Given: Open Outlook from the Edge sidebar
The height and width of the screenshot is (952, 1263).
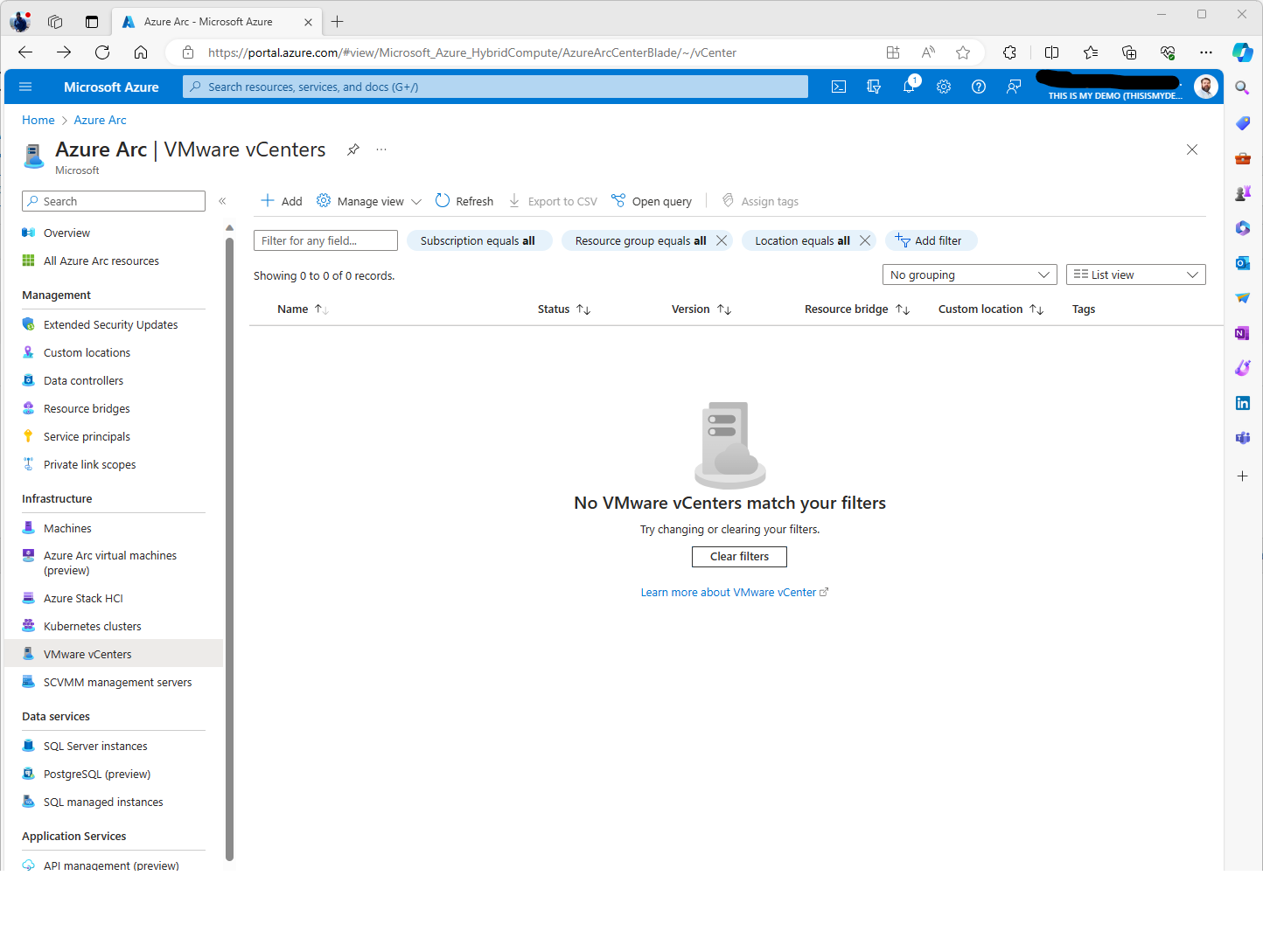Looking at the screenshot, I should pyautogui.click(x=1242, y=262).
